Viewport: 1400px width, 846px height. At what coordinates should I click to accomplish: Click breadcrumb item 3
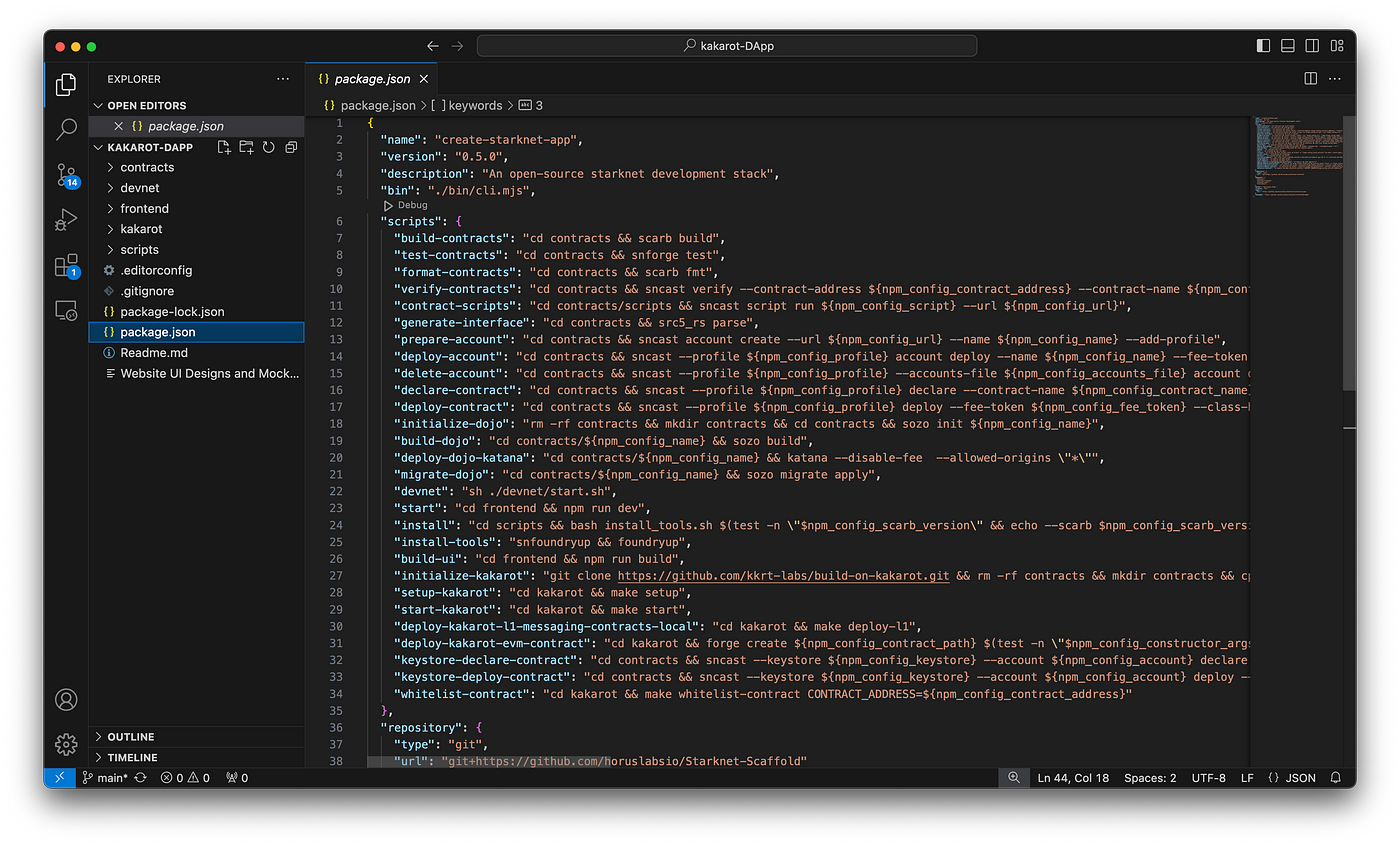tap(531, 105)
